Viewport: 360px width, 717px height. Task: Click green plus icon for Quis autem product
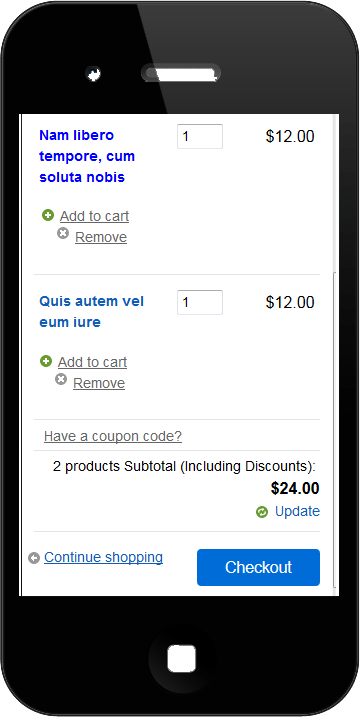[x=46, y=361]
